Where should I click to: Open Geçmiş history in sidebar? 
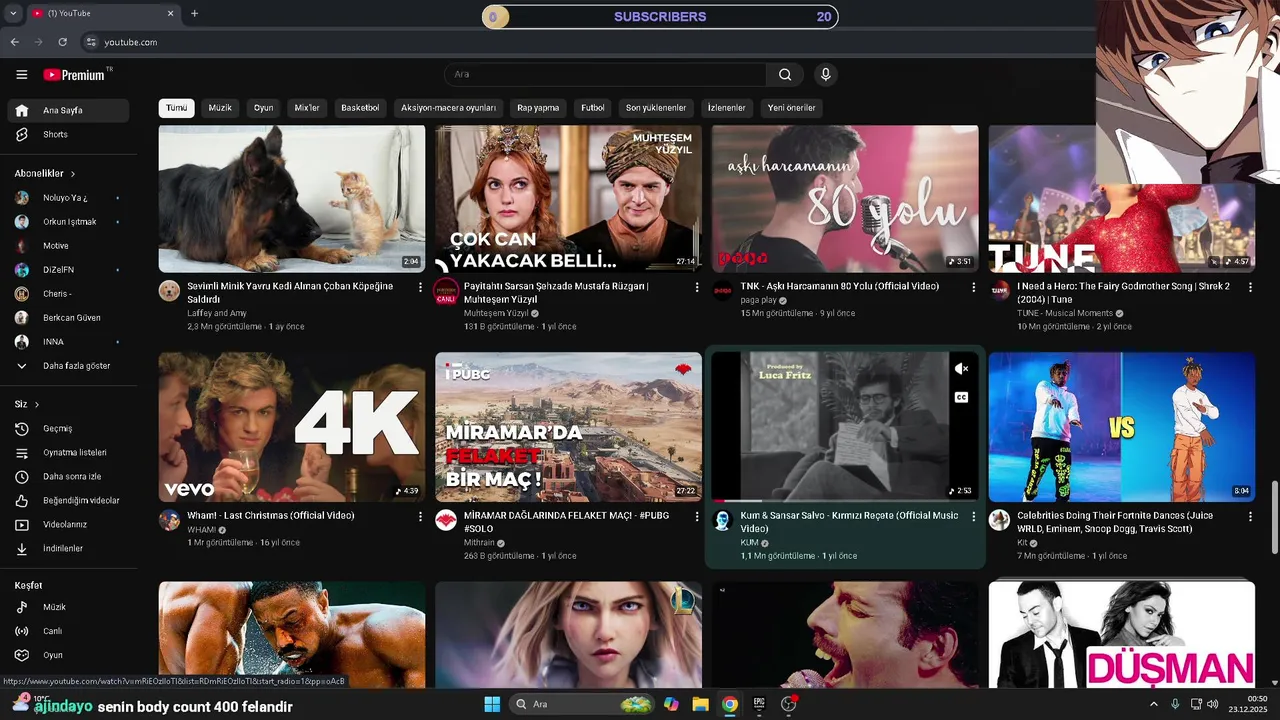coord(68,428)
